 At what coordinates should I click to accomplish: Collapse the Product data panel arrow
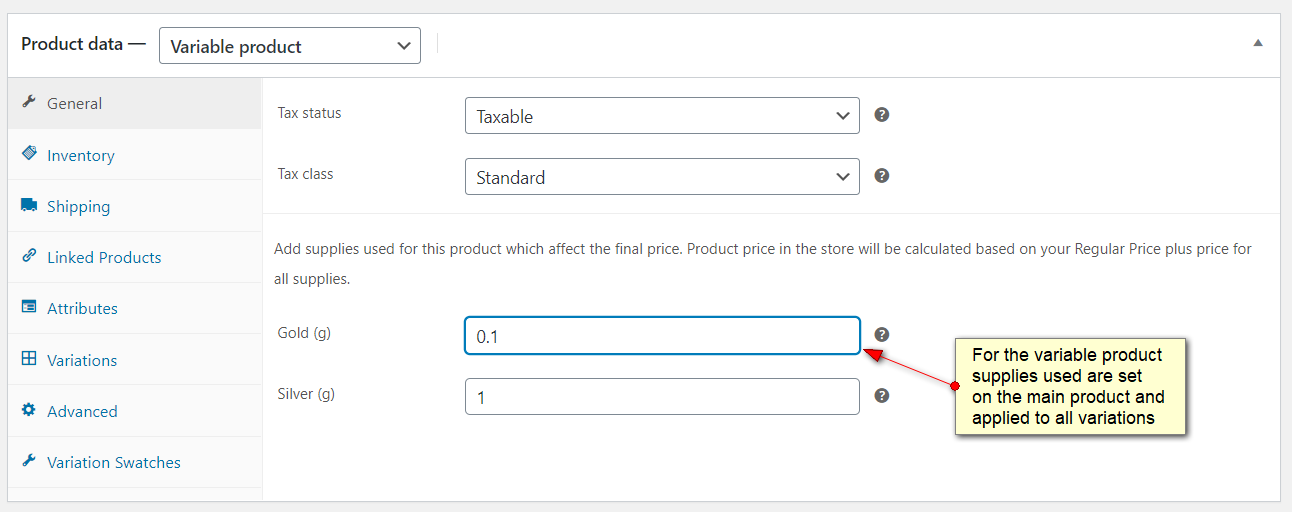click(1258, 43)
